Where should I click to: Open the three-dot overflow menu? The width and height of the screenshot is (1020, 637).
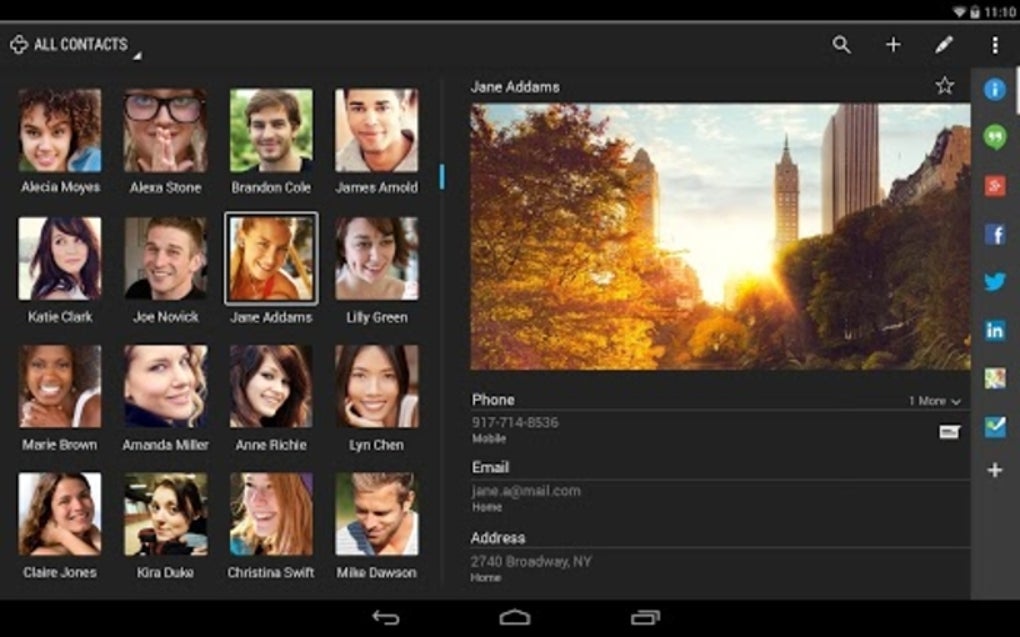[x=995, y=44]
